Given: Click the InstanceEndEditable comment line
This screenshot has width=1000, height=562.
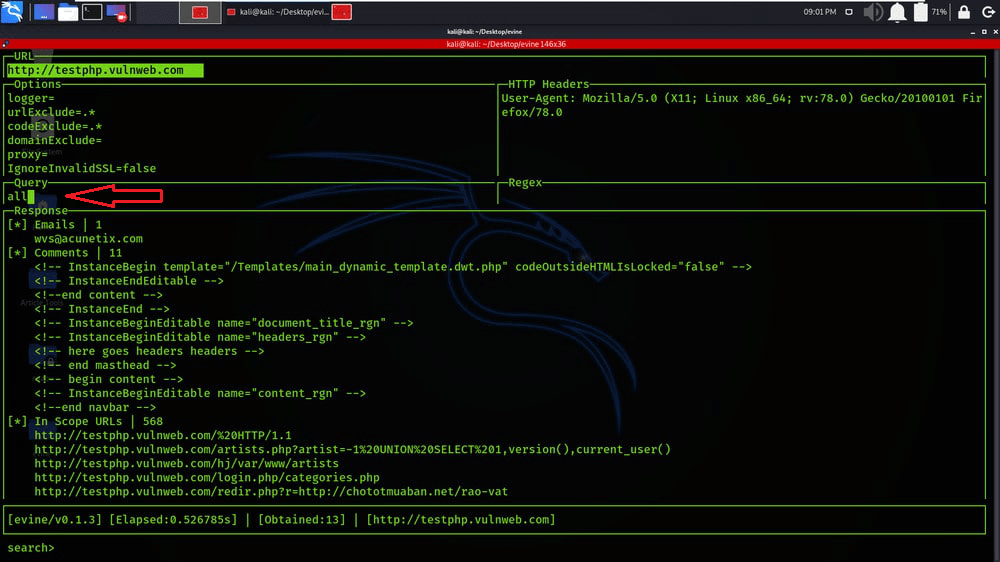Looking at the screenshot, I should [129, 281].
